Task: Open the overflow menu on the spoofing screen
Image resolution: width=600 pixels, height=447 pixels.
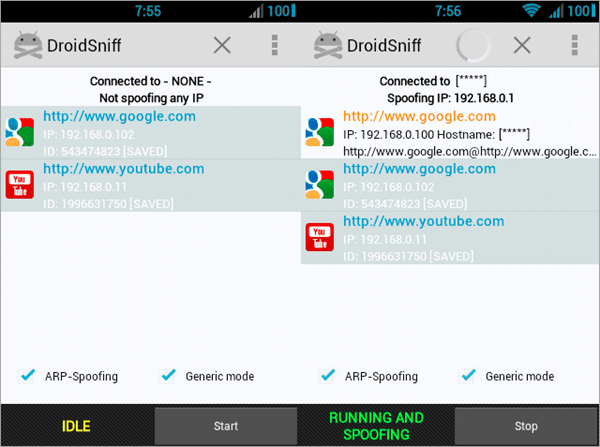Action: coord(575,45)
